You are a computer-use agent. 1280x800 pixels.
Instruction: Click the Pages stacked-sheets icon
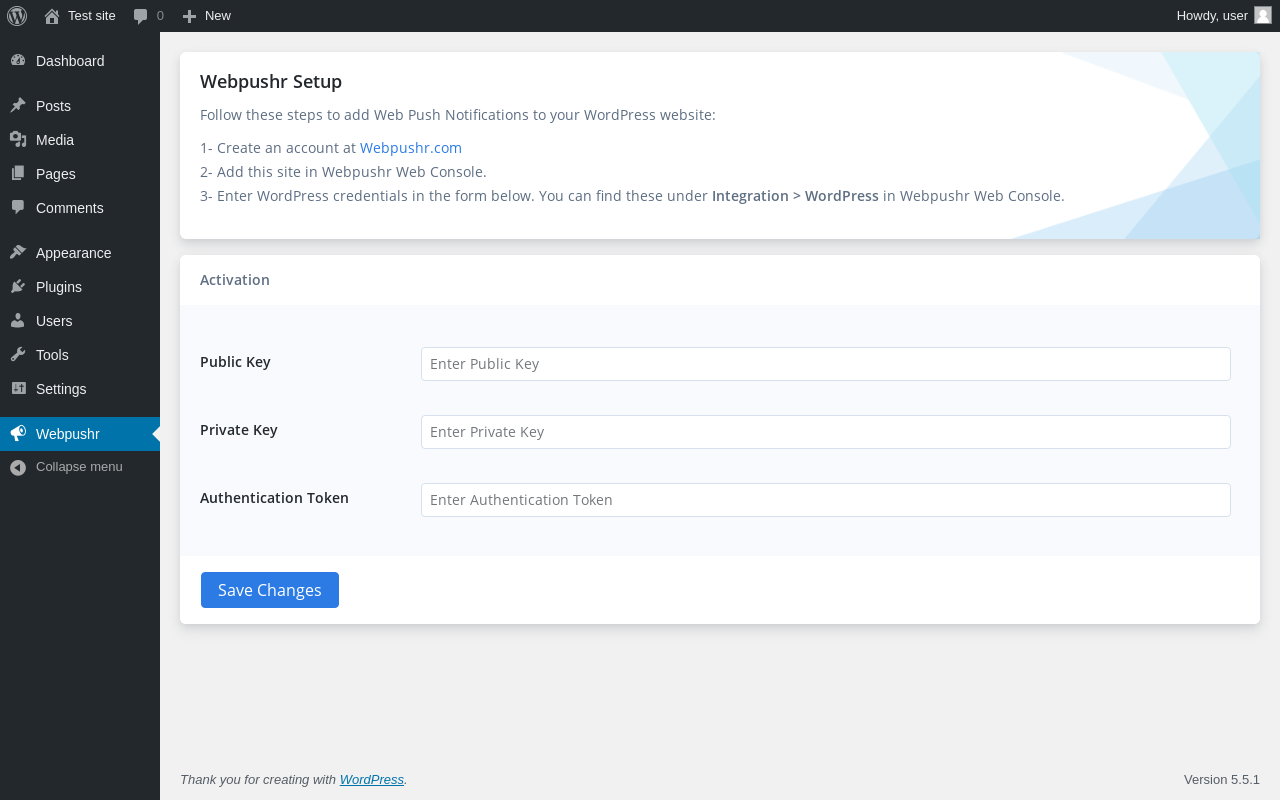(18, 173)
